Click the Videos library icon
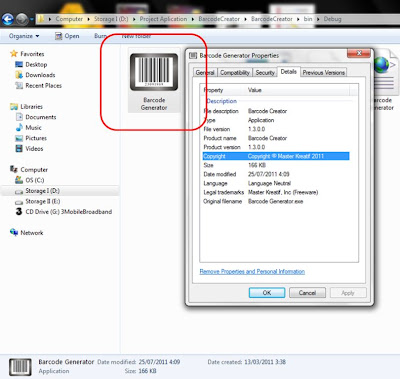Viewport: 400px width, 379px height. coord(19,149)
